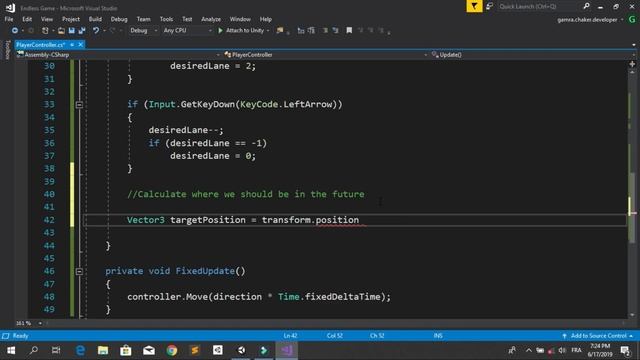Click the New Project toolbar icon
The width and height of the screenshot is (640, 360).
45,30
